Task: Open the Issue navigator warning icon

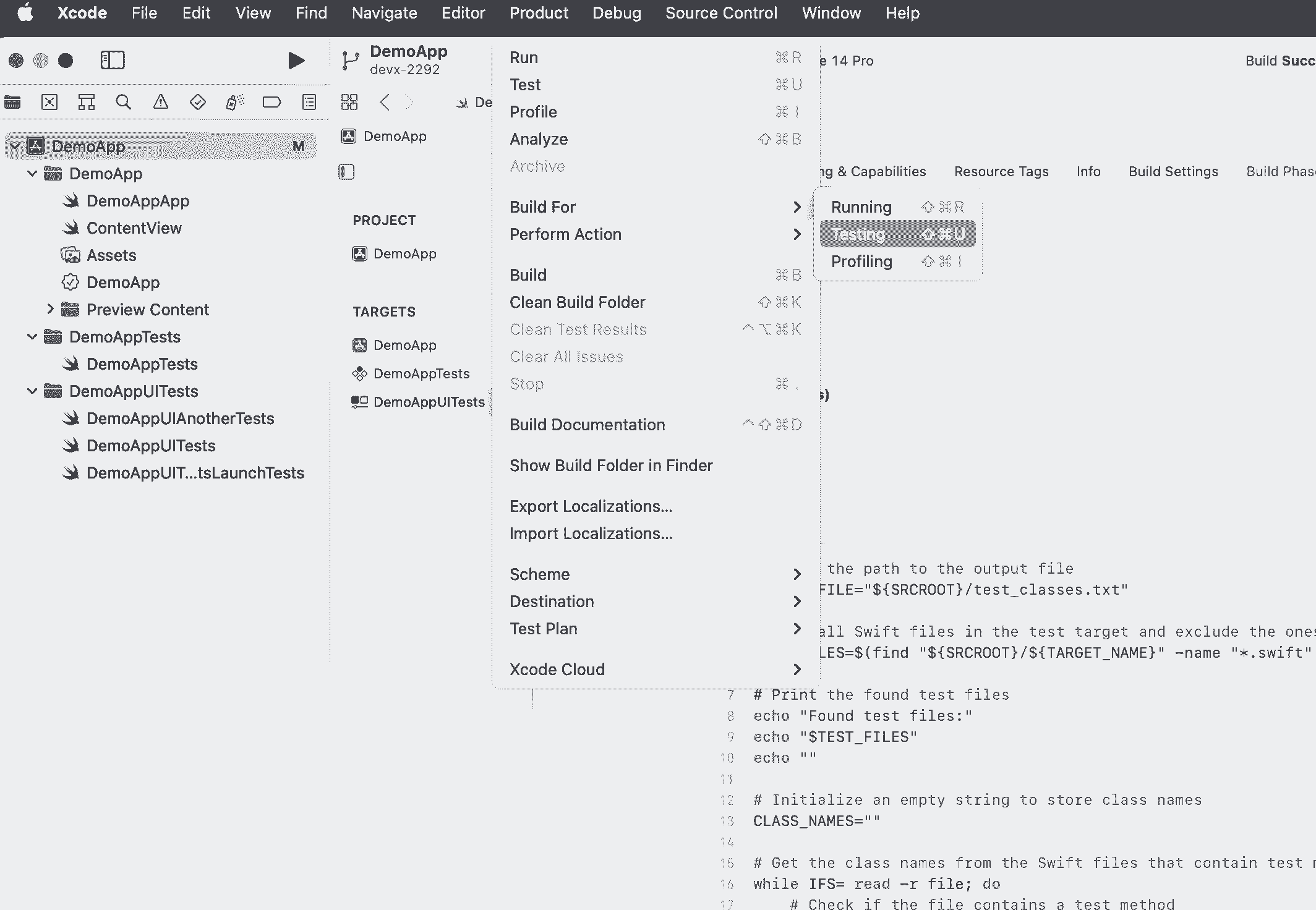Action: point(161,102)
